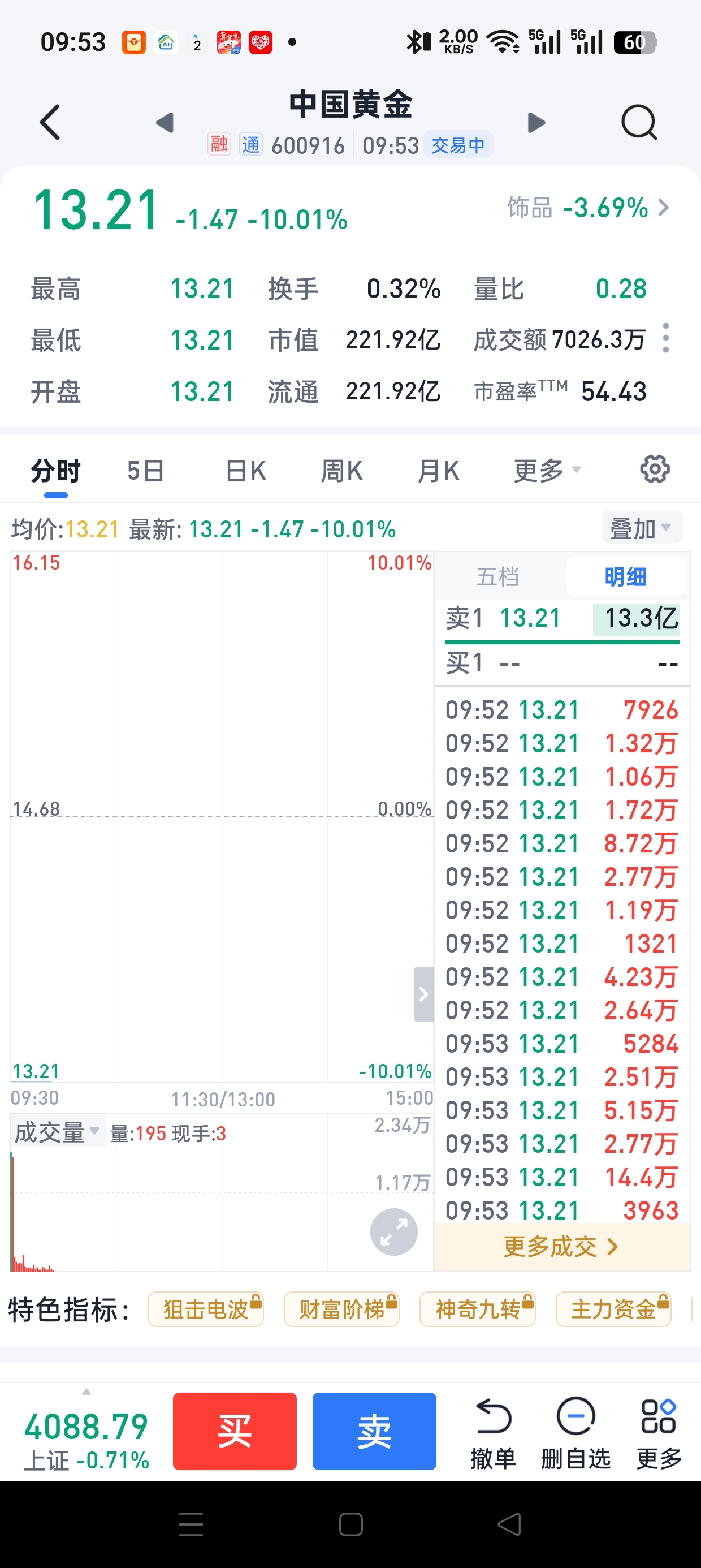The width and height of the screenshot is (701, 1568).
Task: Open the 叠加 overlay dropdown
Action: [642, 527]
